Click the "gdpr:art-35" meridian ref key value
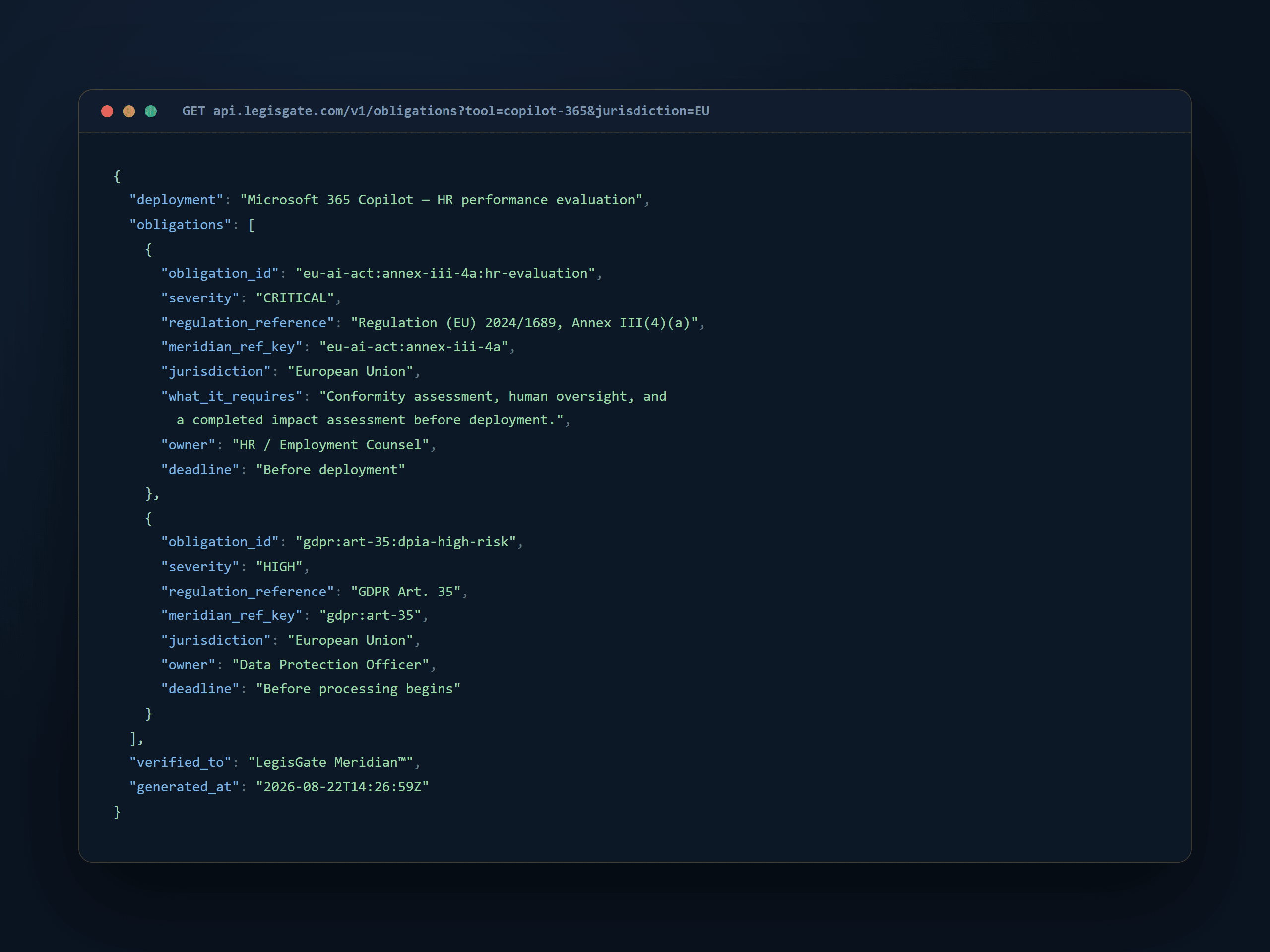 point(370,615)
